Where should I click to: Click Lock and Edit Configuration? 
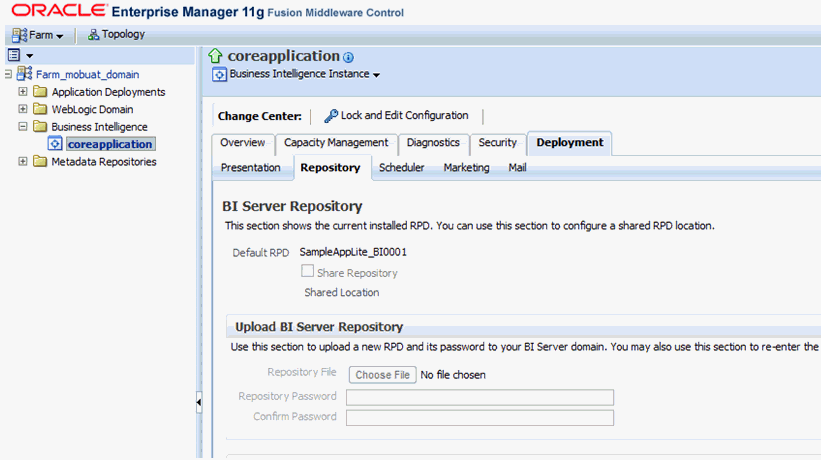click(x=404, y=116)
